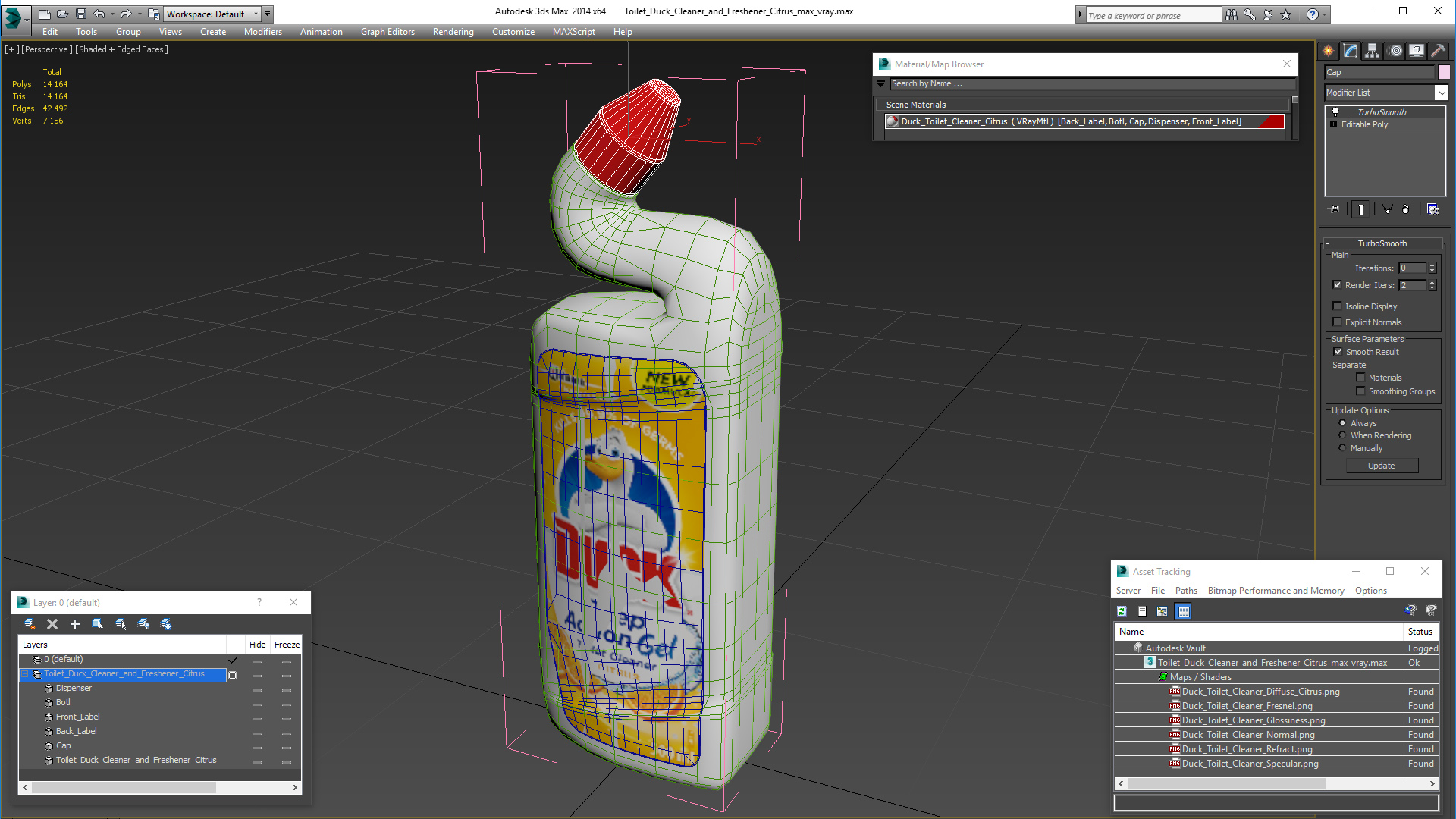Click Remove Modifier from stack icon
This screenshot has width=1456, height=819.
click(1406, 209)
